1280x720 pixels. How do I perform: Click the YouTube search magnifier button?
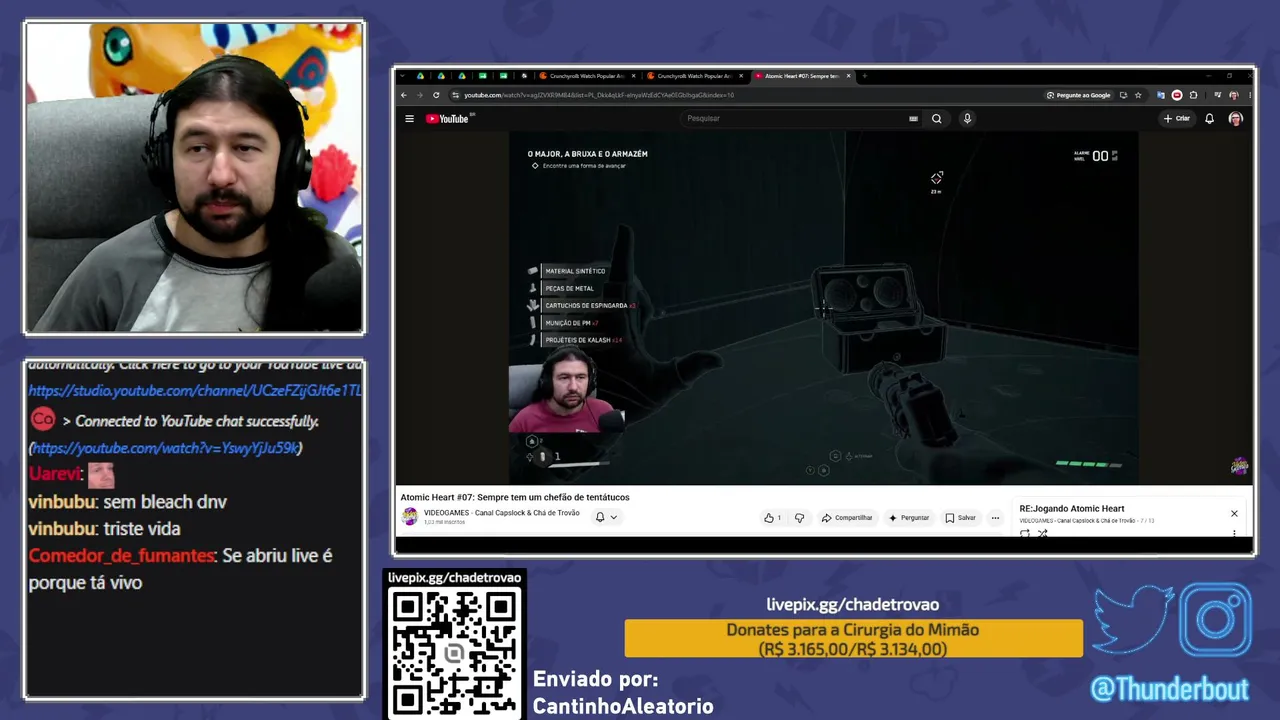937,118
